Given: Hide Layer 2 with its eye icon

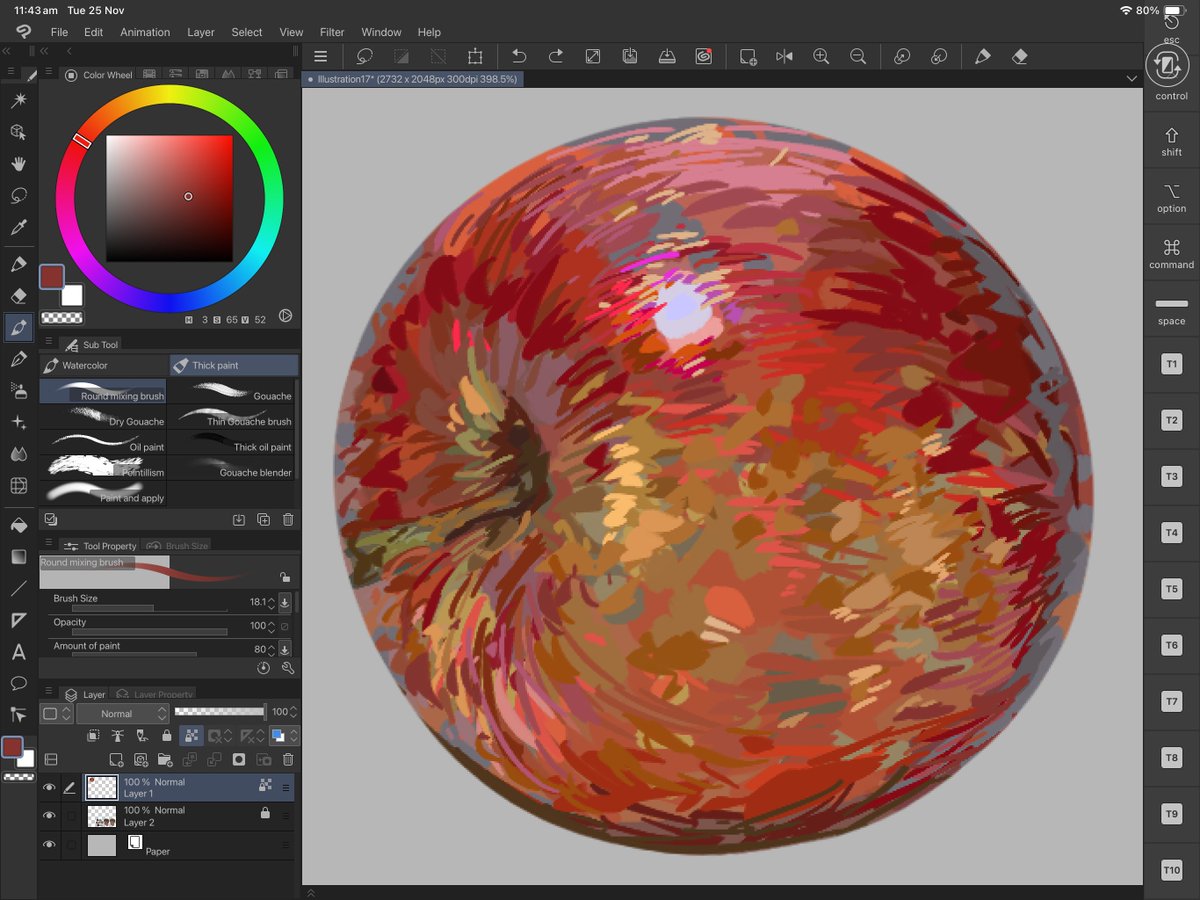Looking at the screenshot, I should tap(49, 816).
